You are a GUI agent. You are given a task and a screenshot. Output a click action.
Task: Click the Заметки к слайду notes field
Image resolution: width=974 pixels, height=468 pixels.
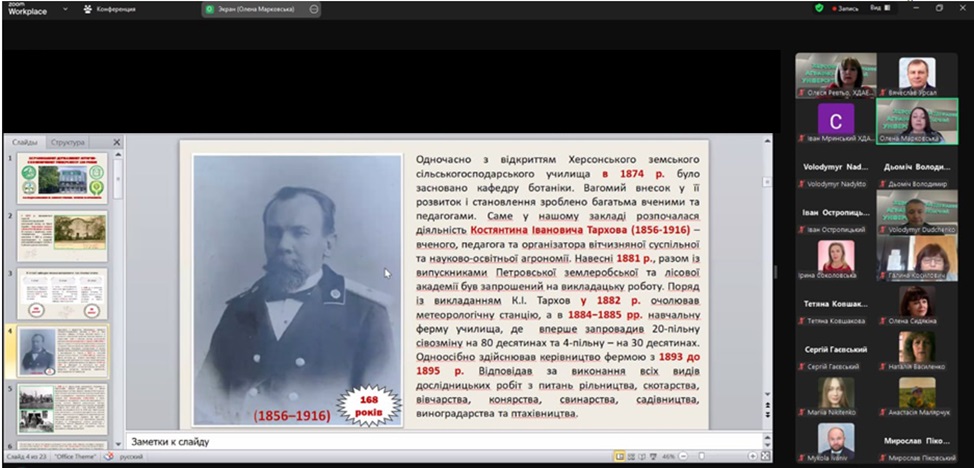point(444,442)
